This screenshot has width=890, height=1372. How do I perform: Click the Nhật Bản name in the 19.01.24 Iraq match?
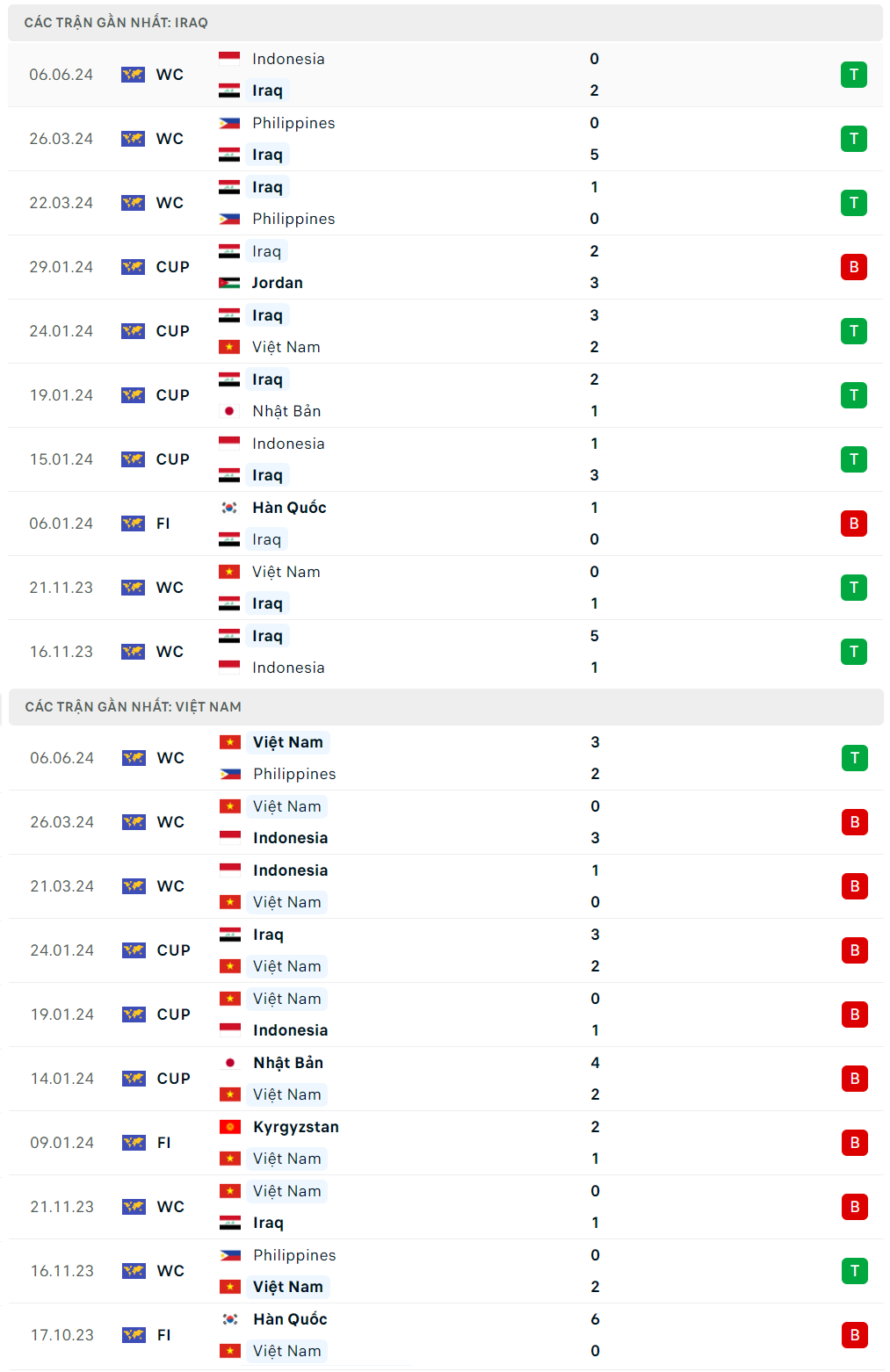tap(286, 411)
